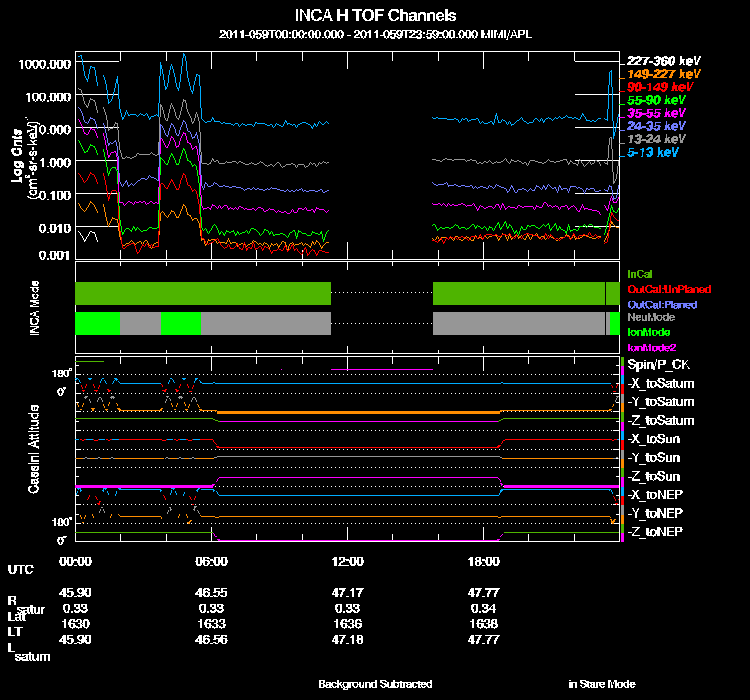Select the -X_toSaturn attitude legend entry

tap(661, 383)
